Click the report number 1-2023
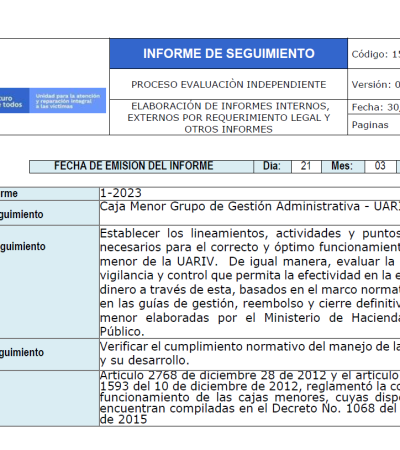 click(x=121, y=193)
